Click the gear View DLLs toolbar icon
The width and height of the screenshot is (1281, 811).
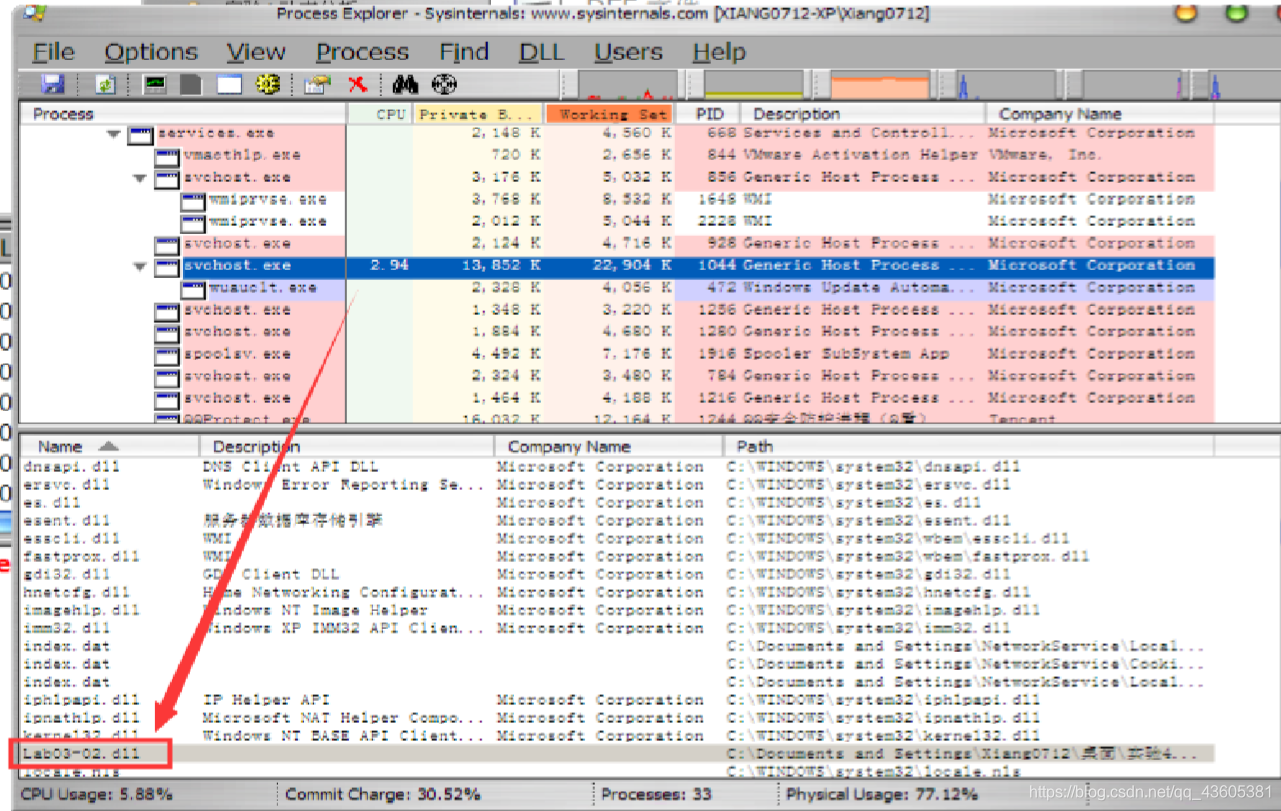(x=268, y=85)
